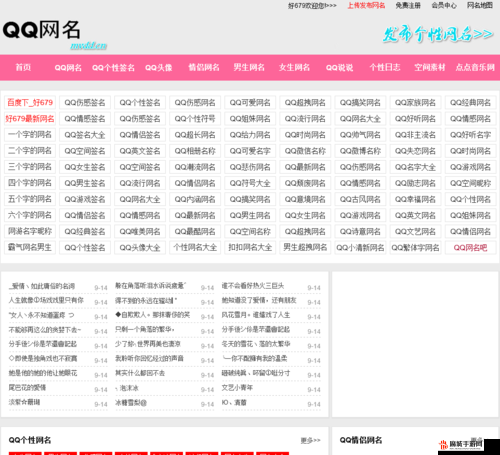Image resolution: width=500 pixels, height=455 pixels.
Task: Open 个性日志 navigation item
Action: click(385, 68)
